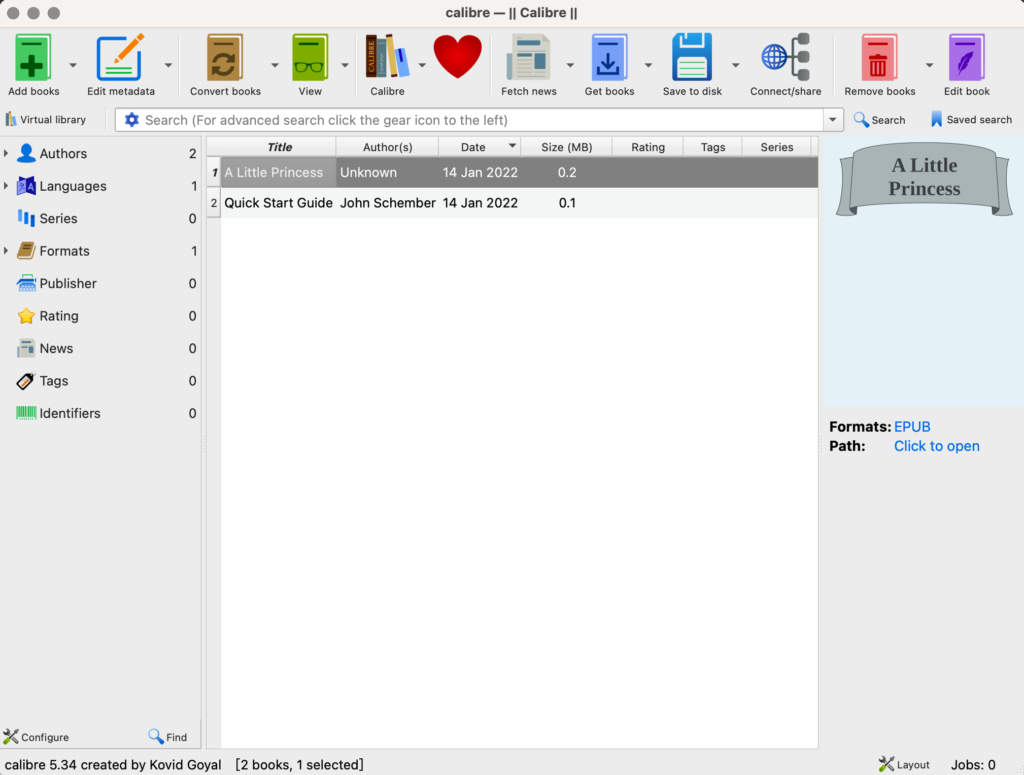Click the red heart donate icon
Screen dimensions: 1024x775
tap(457, 57)
